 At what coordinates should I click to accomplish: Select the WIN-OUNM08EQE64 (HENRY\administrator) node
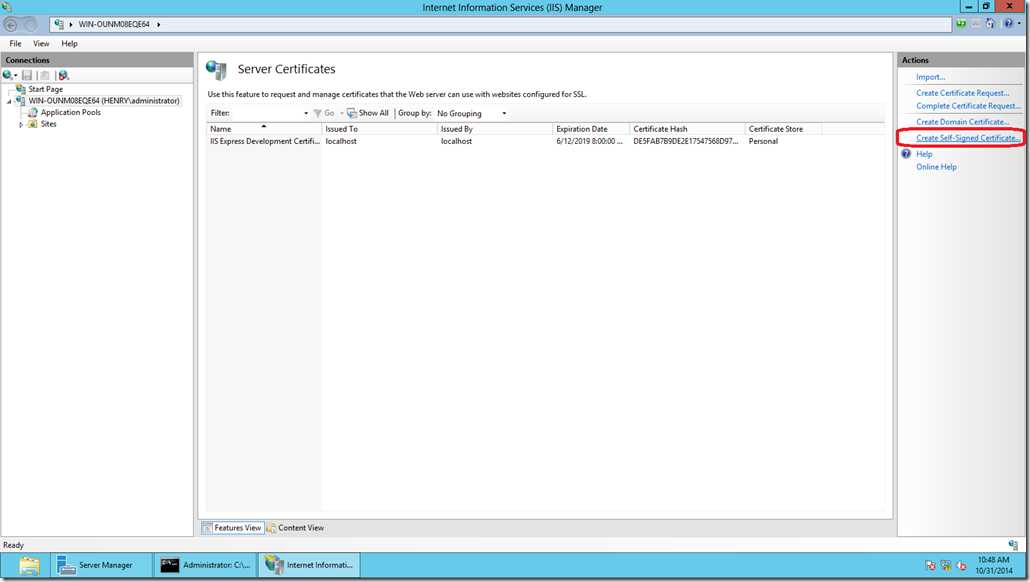click(104, 101)
